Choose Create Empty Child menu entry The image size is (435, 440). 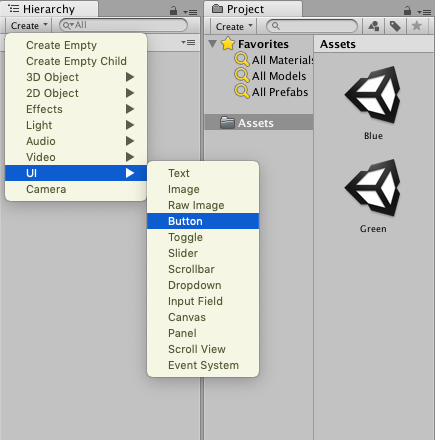point(76,61)
